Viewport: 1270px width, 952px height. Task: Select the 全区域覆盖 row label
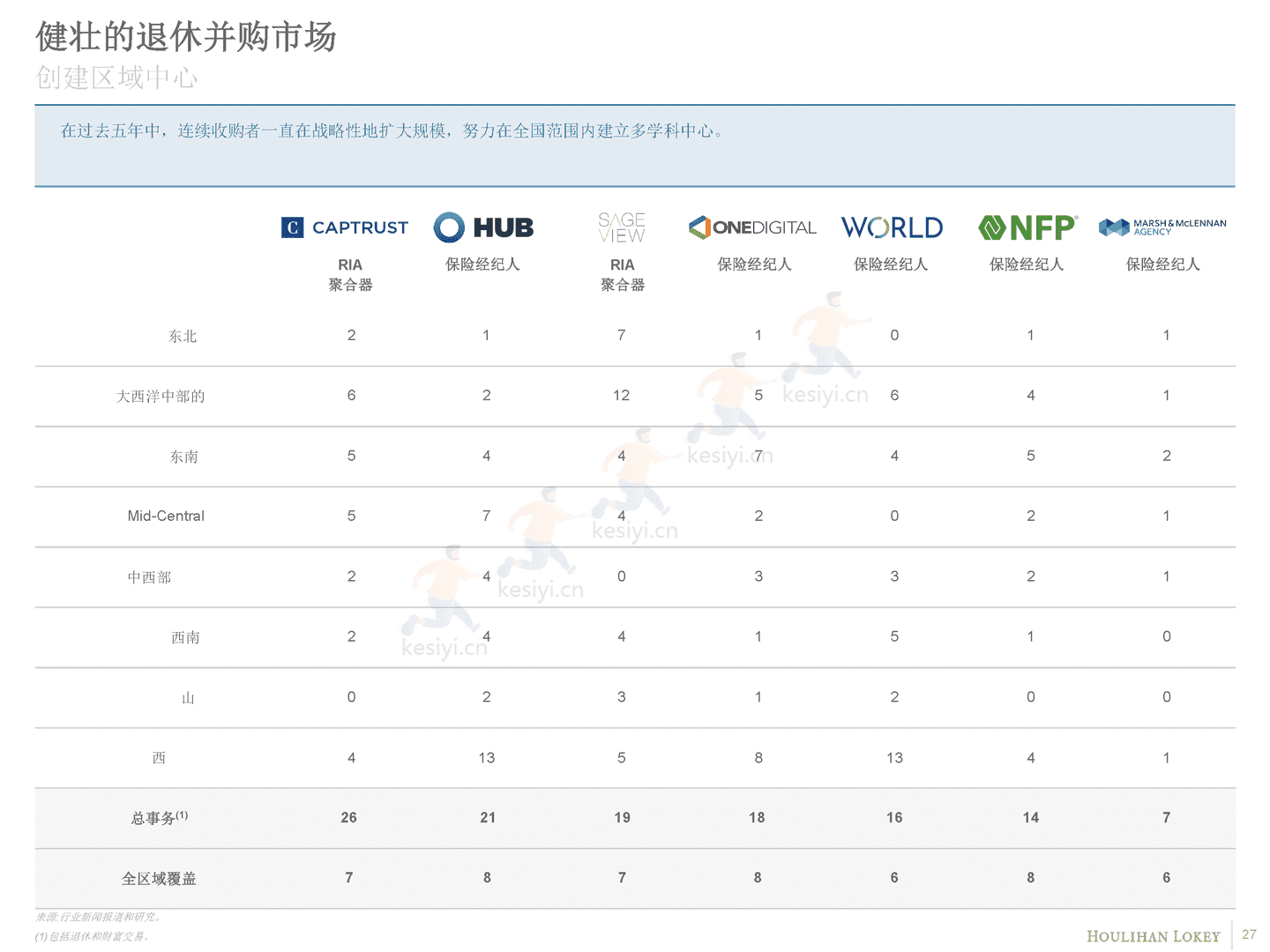(159, 879)
